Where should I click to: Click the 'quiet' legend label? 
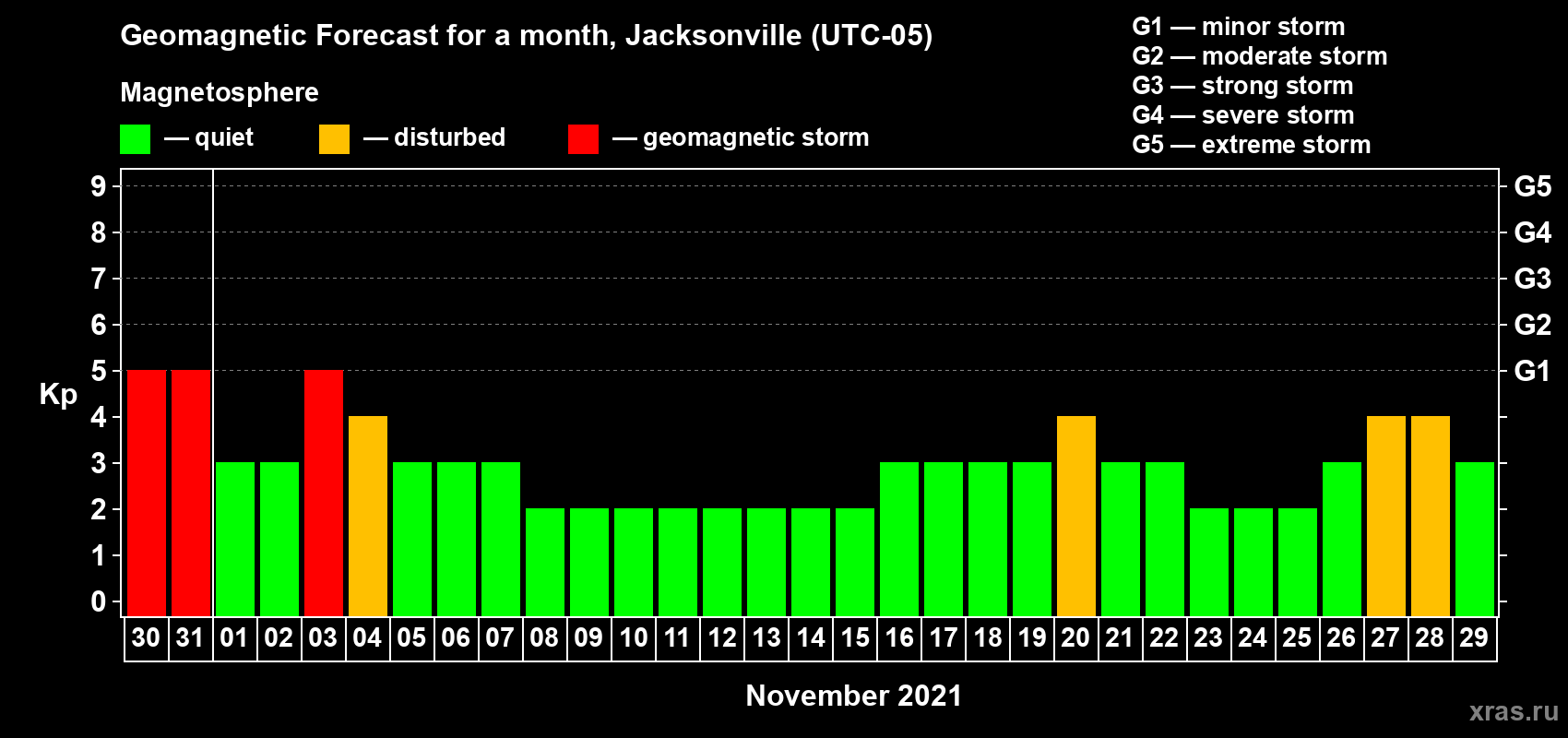coord(224,137)
